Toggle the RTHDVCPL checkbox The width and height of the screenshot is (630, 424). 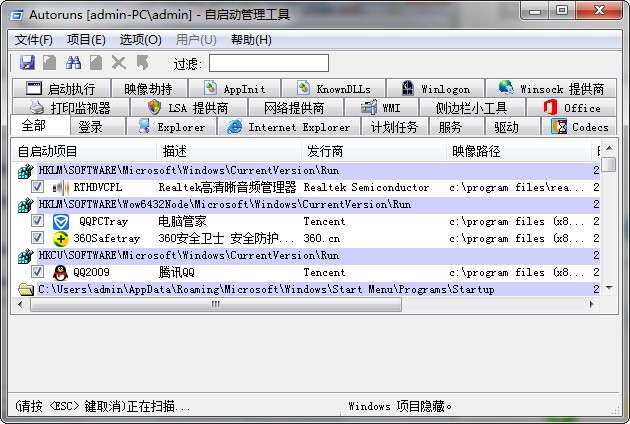pyautogui.click(x=38, y=187)
